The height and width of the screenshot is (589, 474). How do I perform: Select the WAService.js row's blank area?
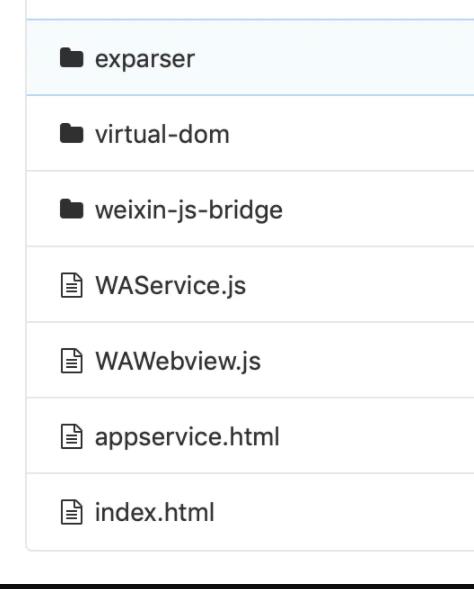coord(357,284)
